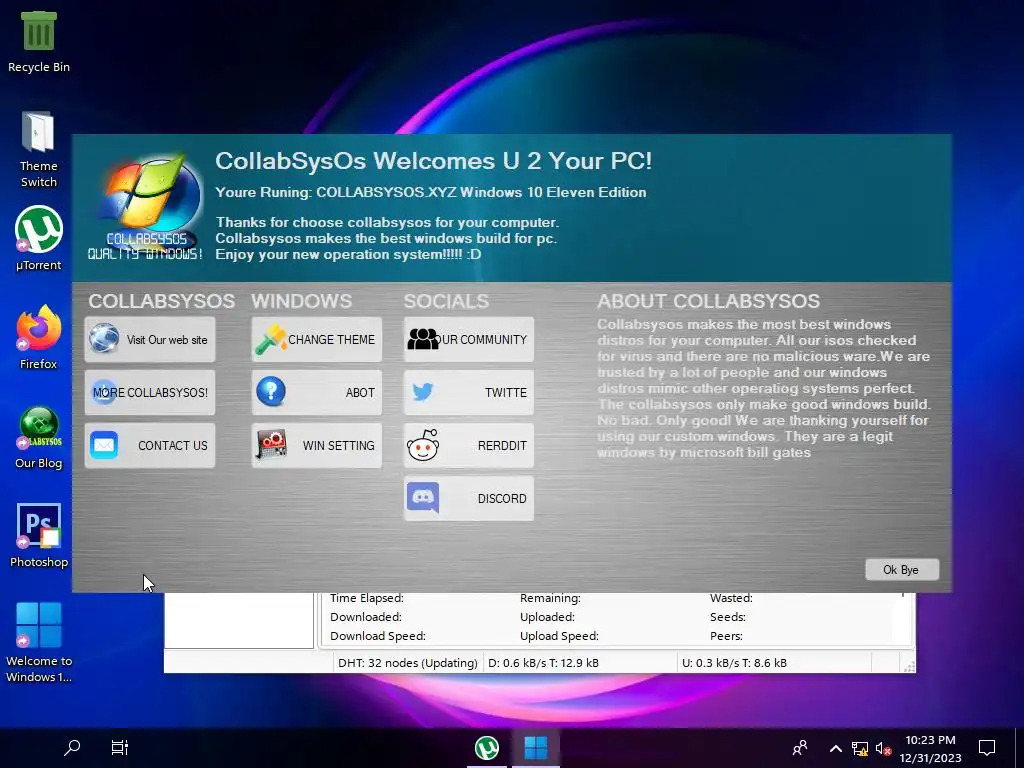Click the Time Elapsed label in µTorrent

[366, 598]
